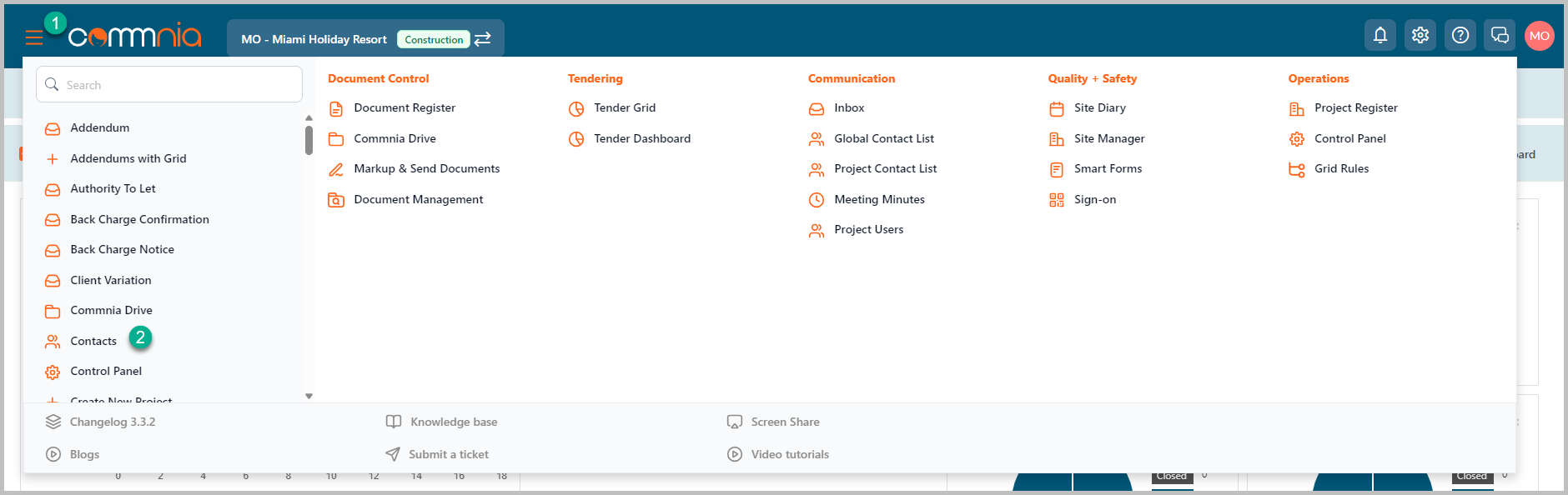Switch project using the swap arrows icon
Viewport: 1568px width, 495px height.
tap(483, 39)
